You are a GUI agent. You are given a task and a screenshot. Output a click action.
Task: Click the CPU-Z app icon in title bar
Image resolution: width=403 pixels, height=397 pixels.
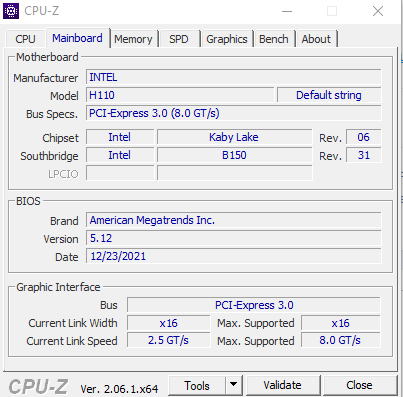coord(11,11)
